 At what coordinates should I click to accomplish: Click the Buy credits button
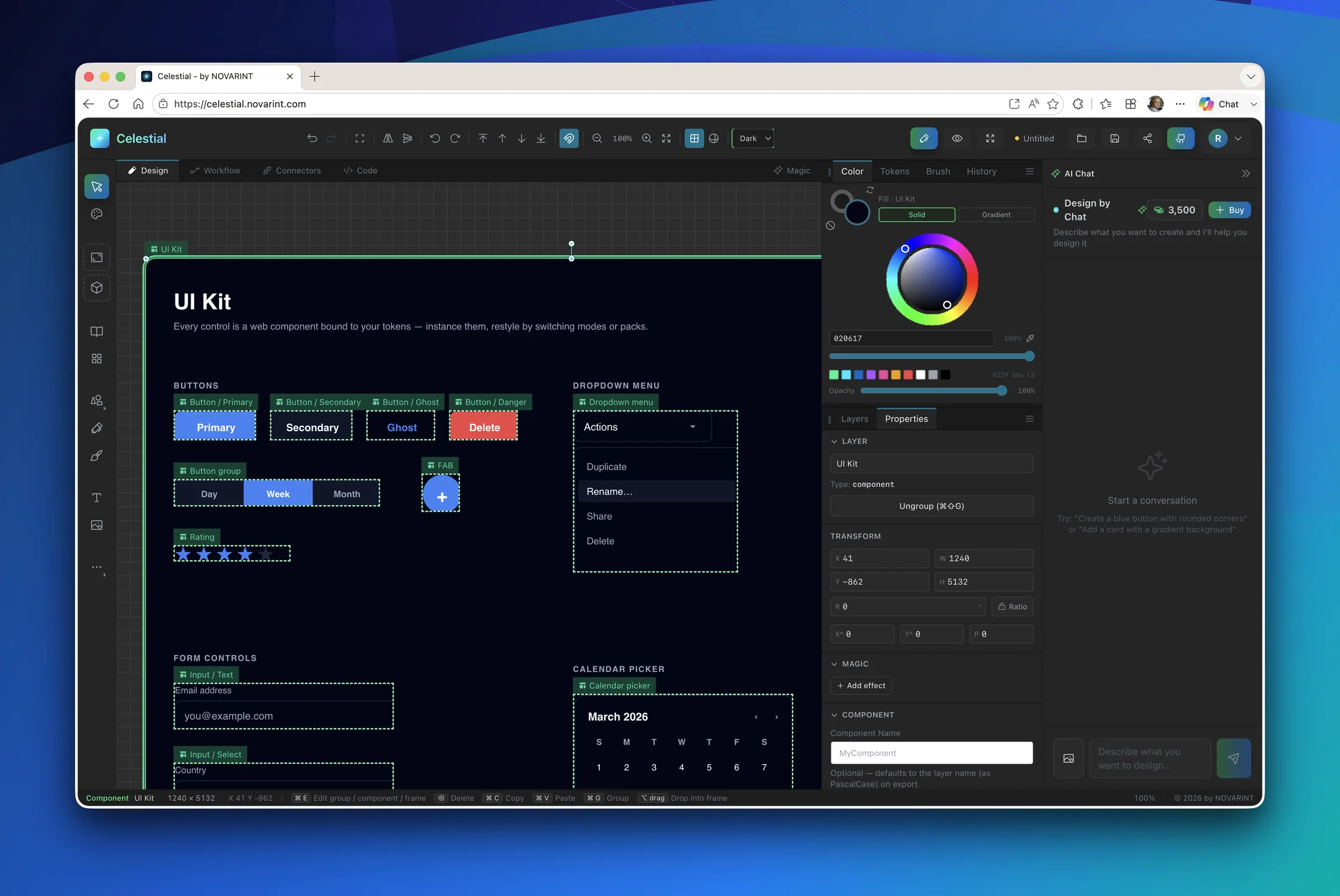1230,210
